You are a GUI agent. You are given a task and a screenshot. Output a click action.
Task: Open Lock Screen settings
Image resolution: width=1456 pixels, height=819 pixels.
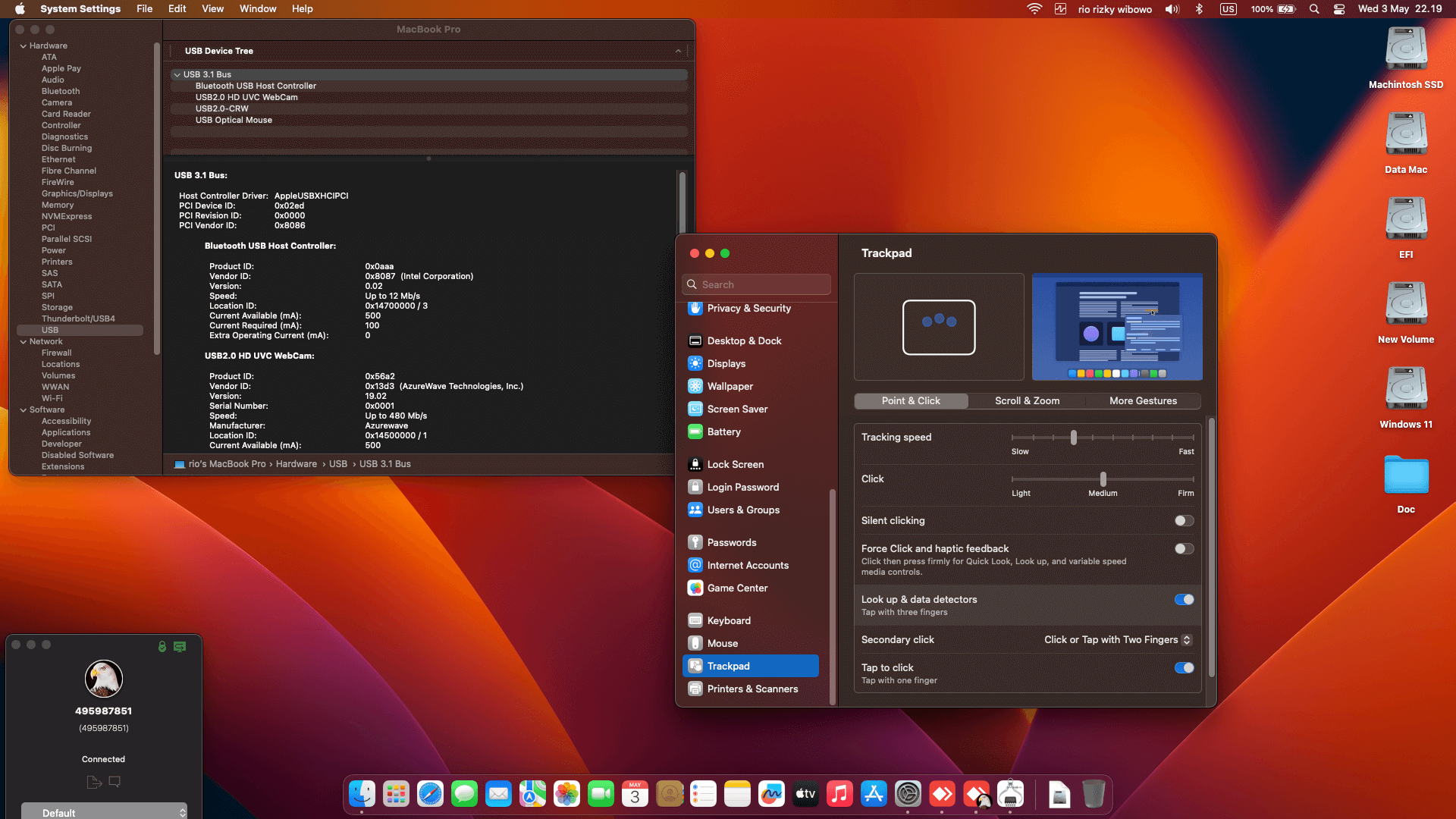pos(735,465)
